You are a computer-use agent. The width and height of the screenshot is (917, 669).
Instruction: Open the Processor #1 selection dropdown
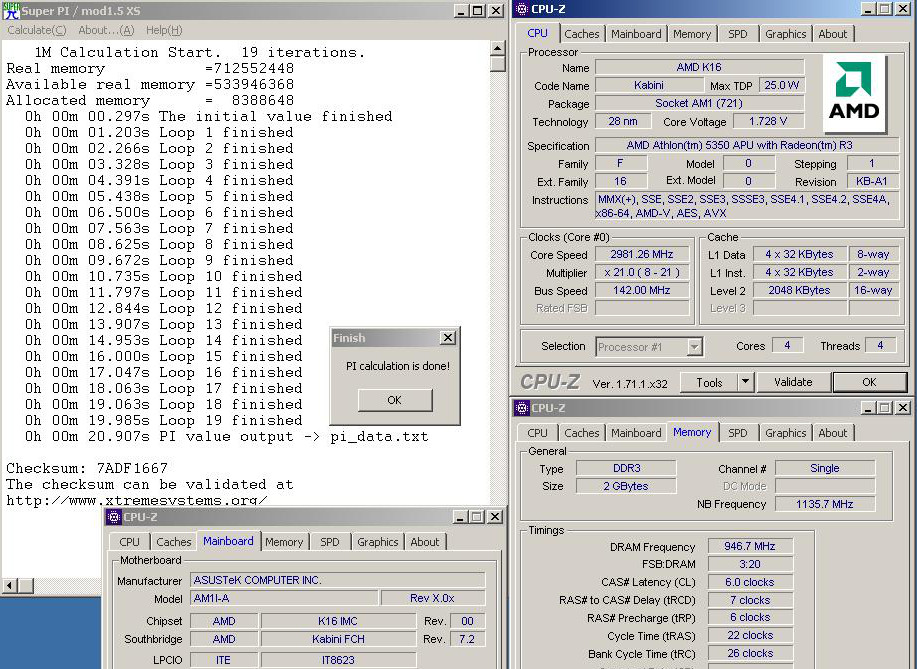click(694, 347)
